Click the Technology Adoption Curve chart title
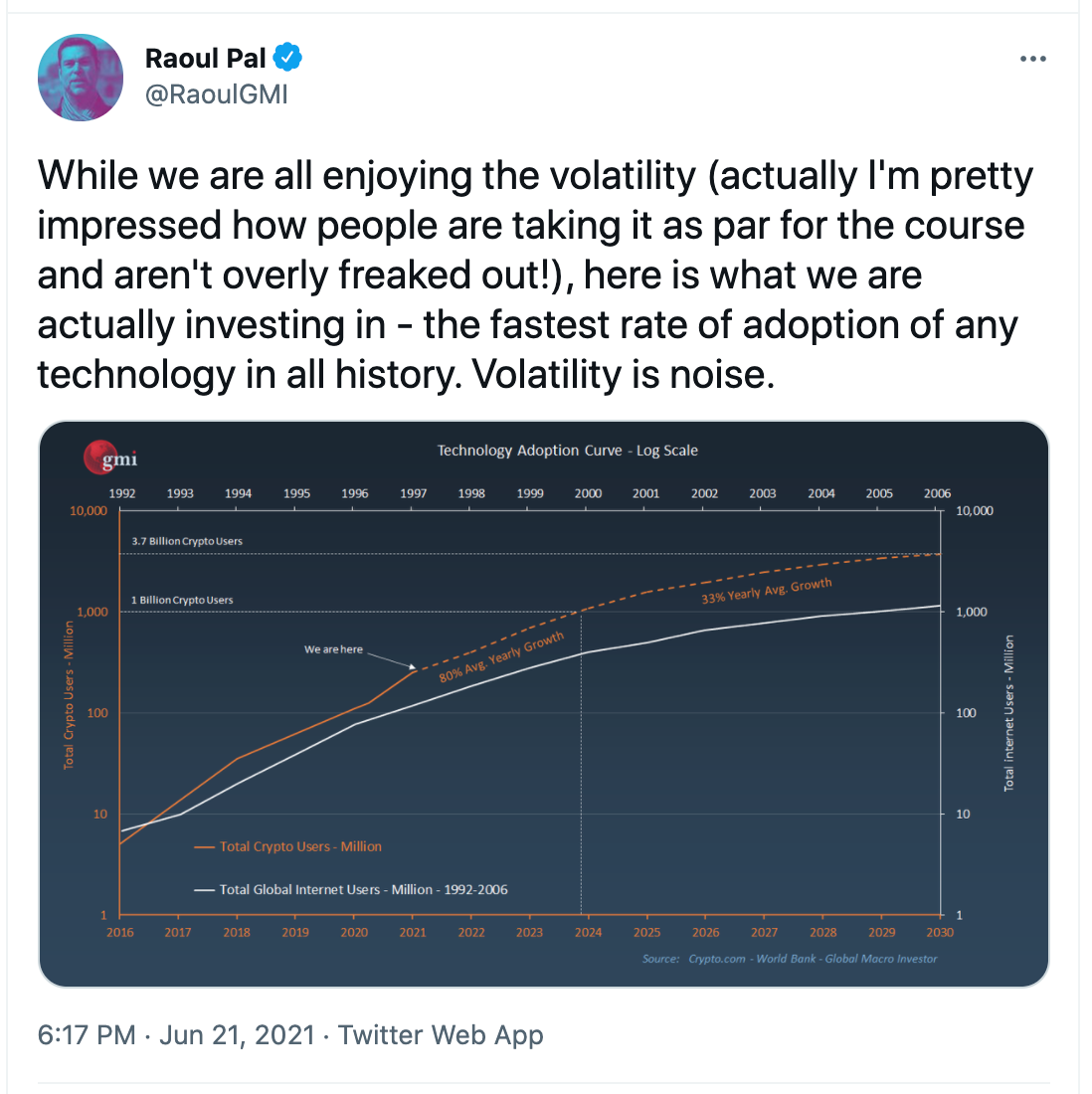1092x1094 pixels. click(x=567, y=451)
